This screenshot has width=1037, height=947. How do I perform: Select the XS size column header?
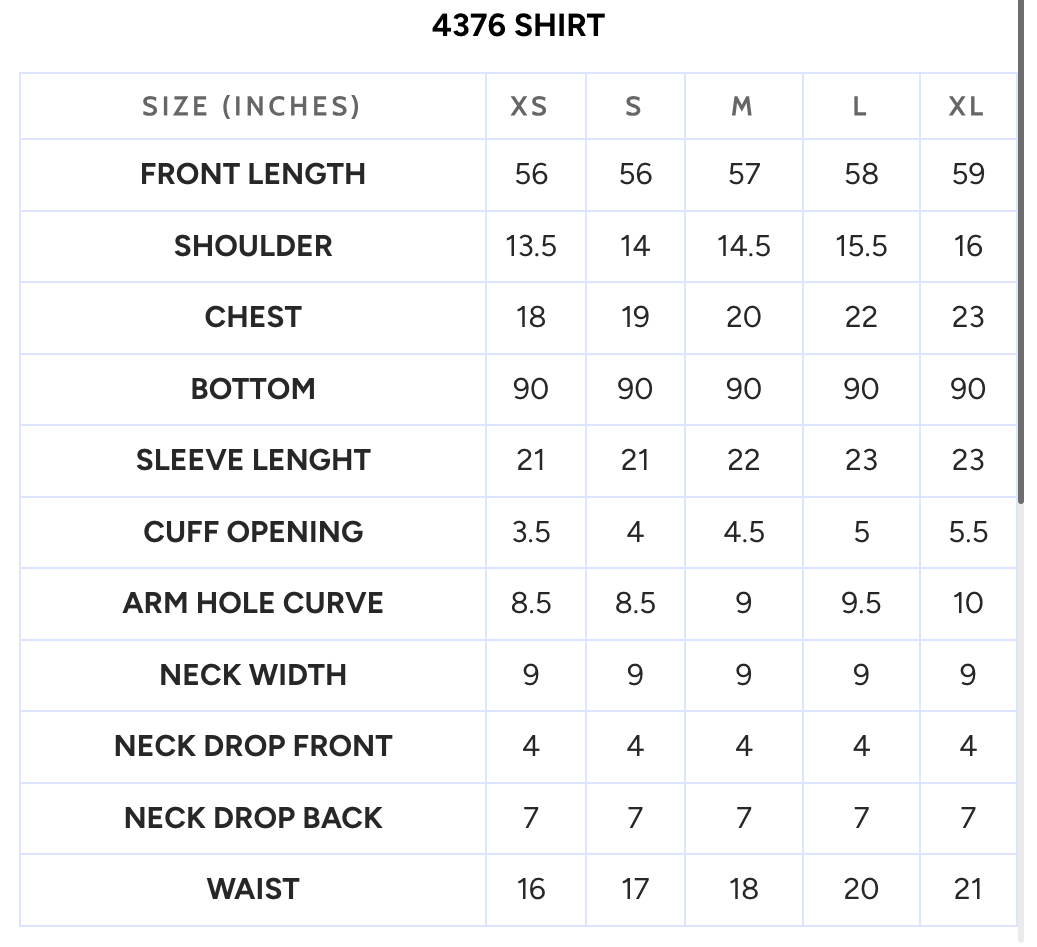click(529, 106)
